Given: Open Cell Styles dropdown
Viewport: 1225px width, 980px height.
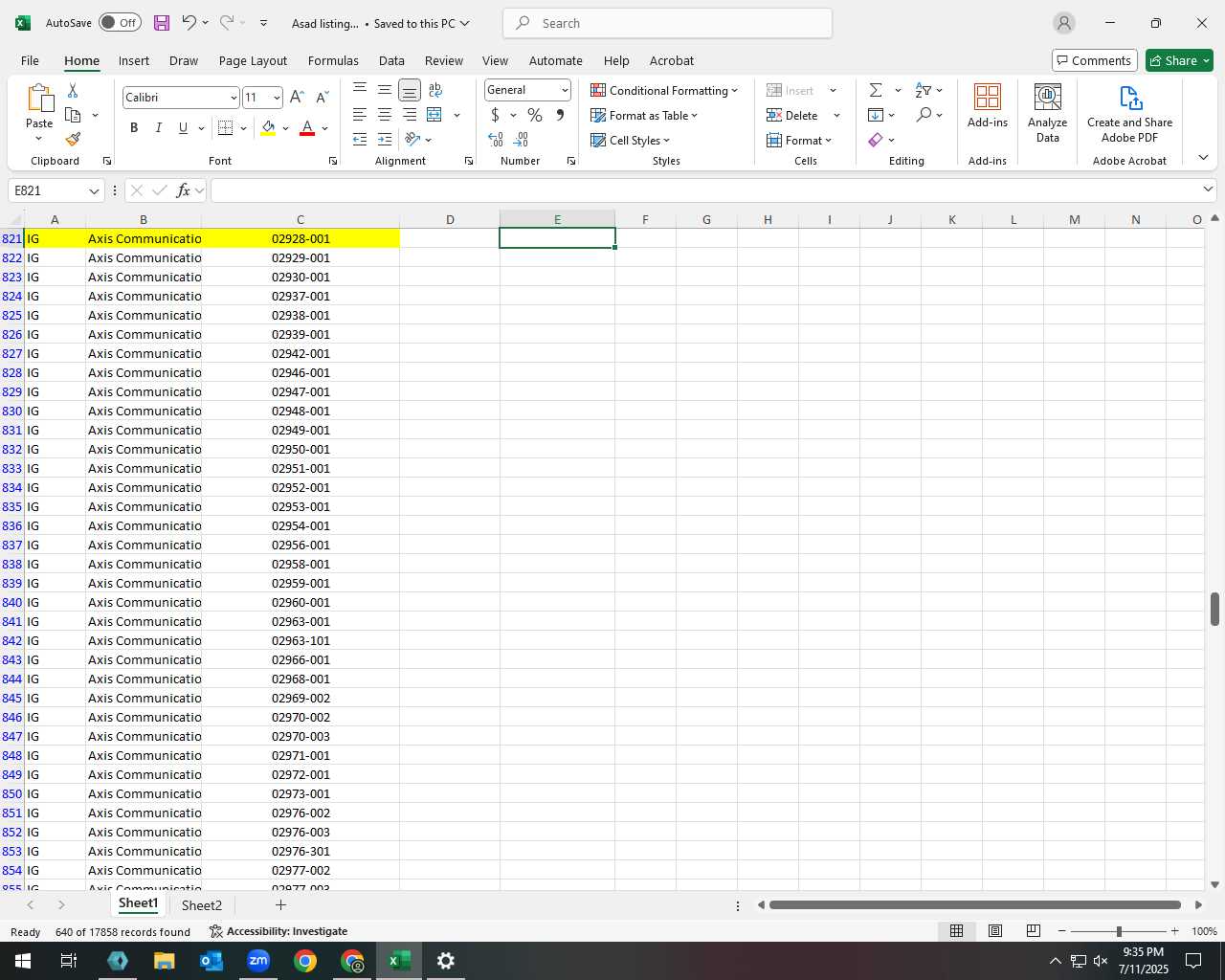Looking at the screenshot, I should [630, 140].
